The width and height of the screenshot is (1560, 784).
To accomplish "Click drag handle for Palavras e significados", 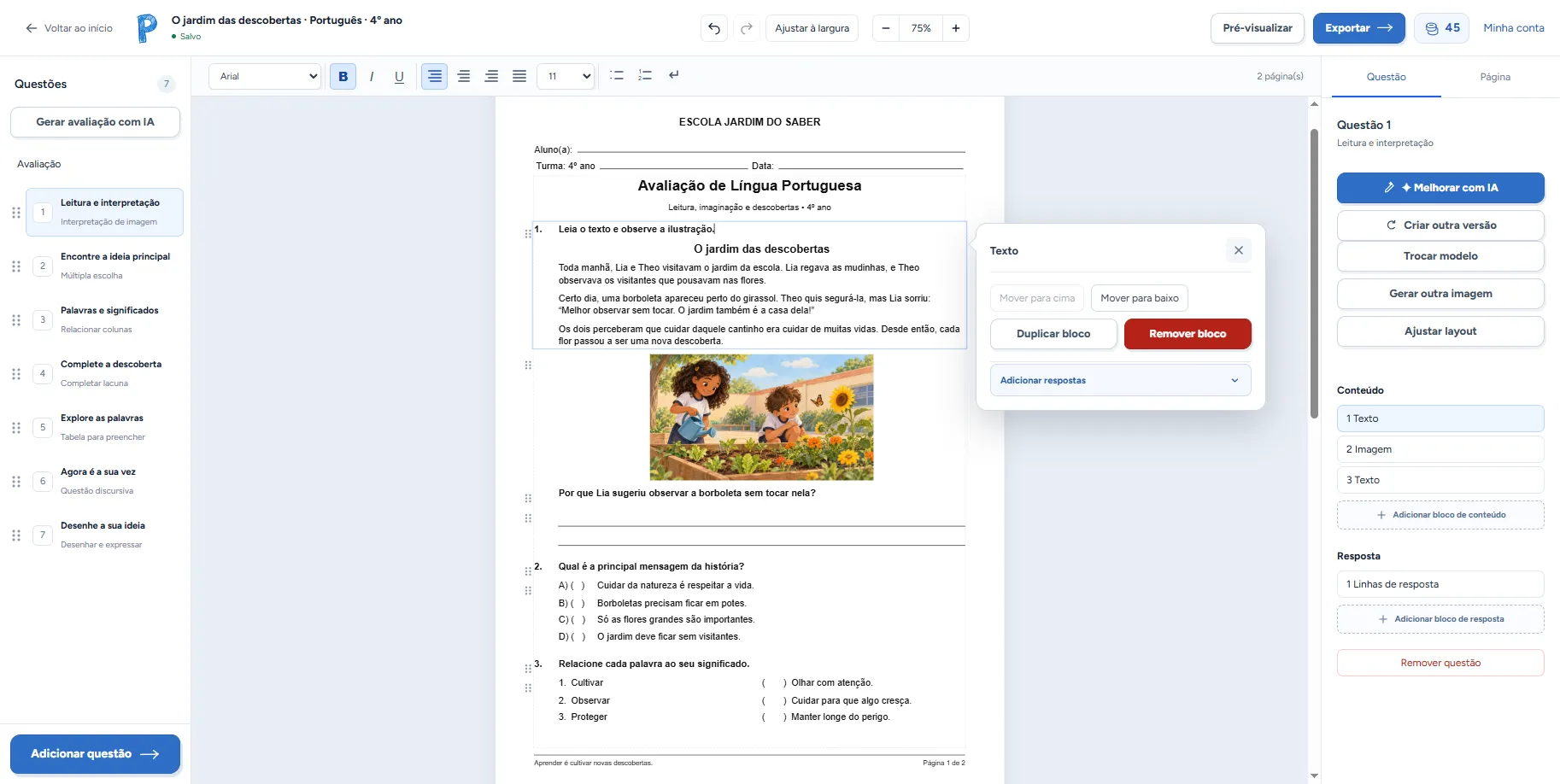I will pos(16,320).
